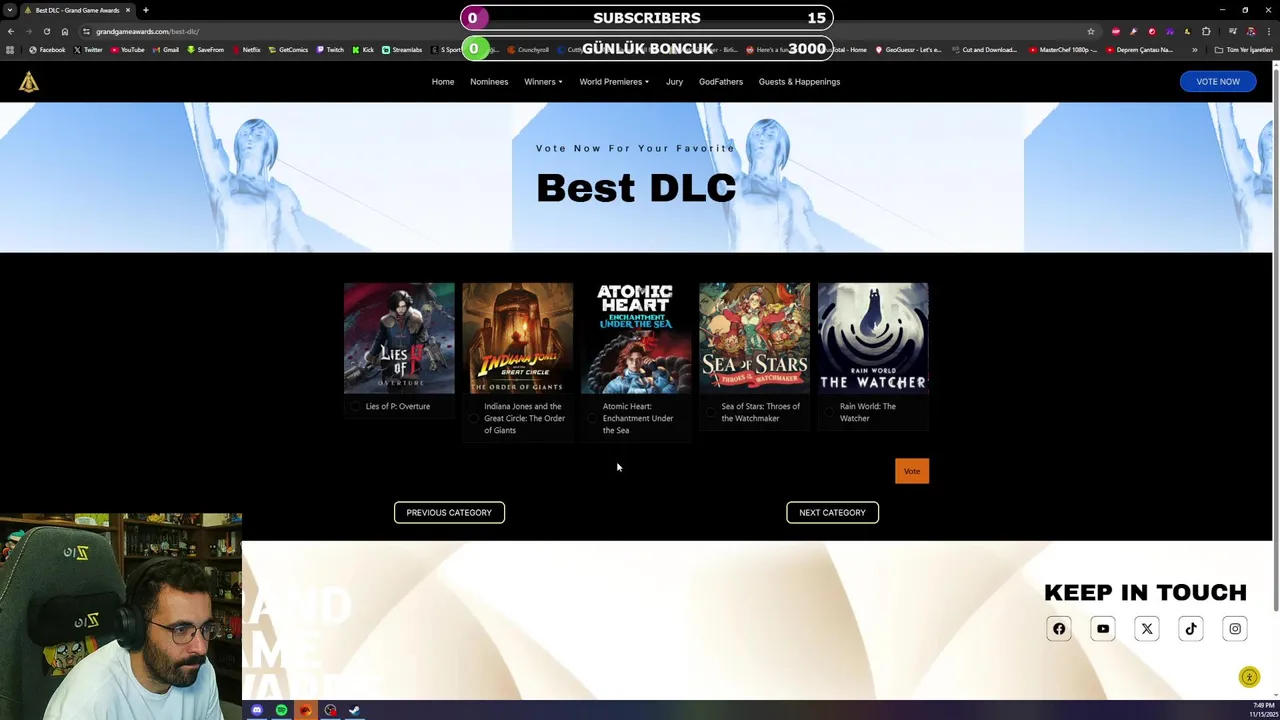This screenshot has height=720, width=1280.
Task: Go to PREVIOUS CATEGORY
Action: point(449,513)
